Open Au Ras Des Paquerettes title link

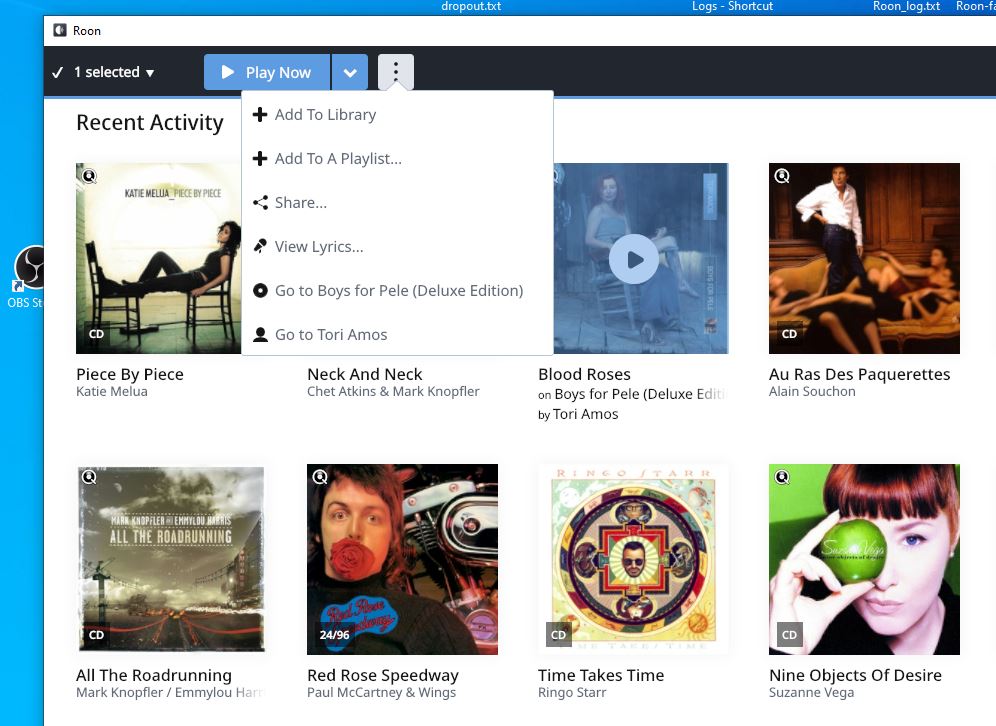859,374
